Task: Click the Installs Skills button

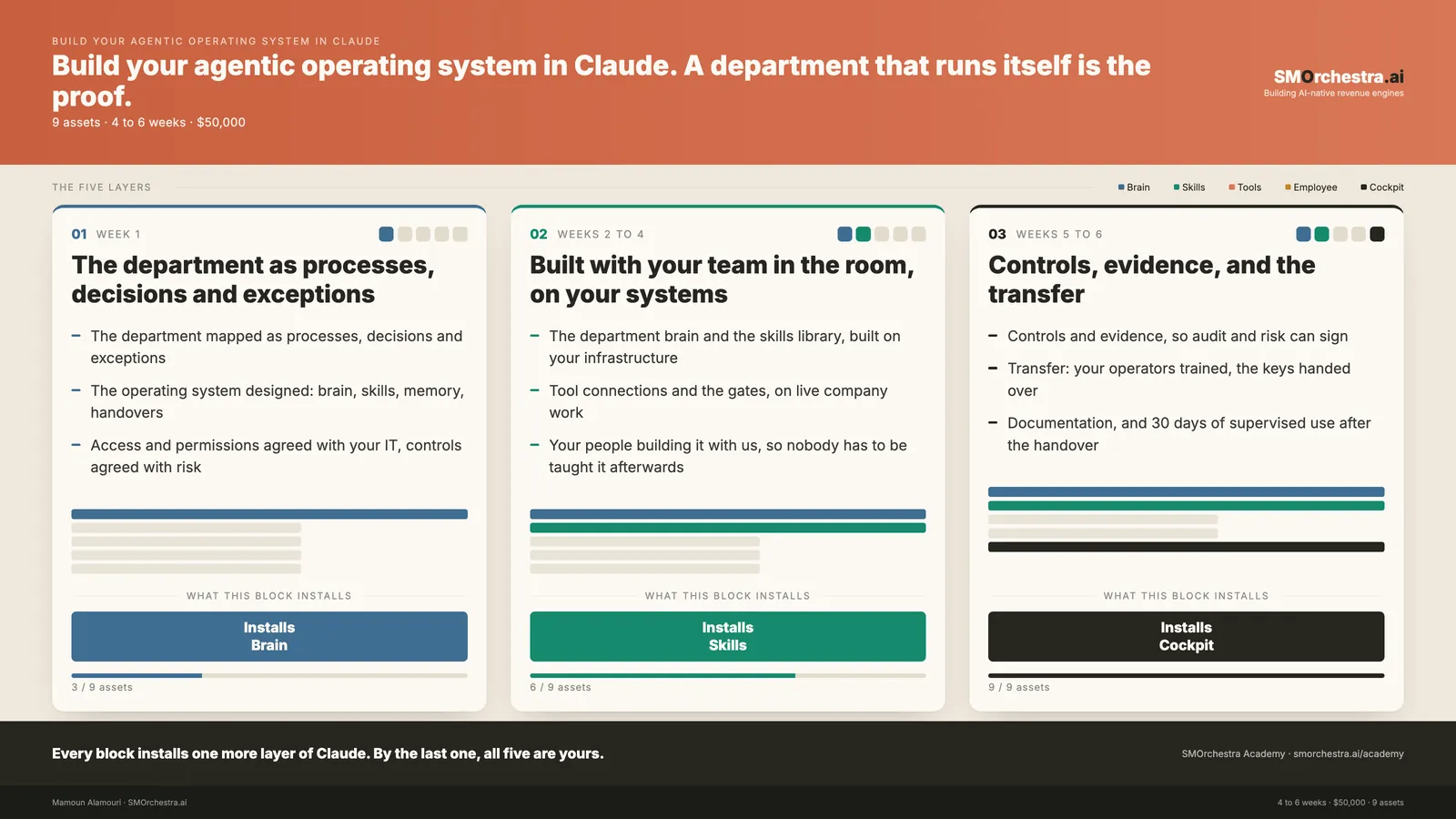Action: click(728, 636)
